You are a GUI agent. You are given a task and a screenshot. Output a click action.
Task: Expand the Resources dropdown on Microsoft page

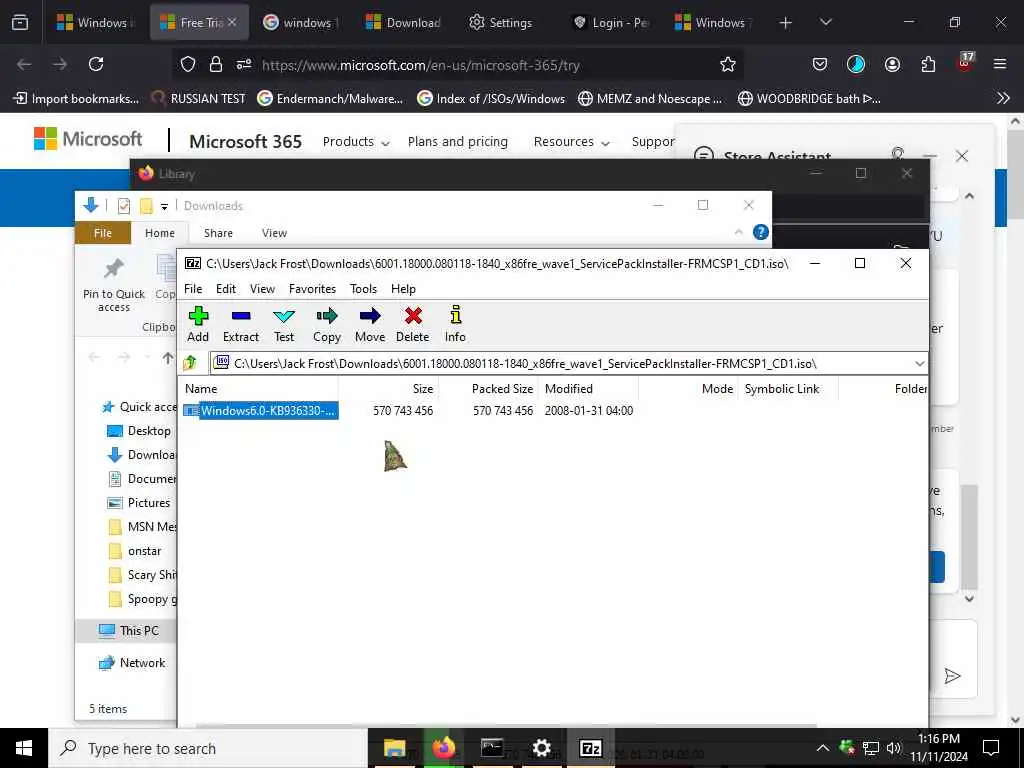click(x=571, y=142)
